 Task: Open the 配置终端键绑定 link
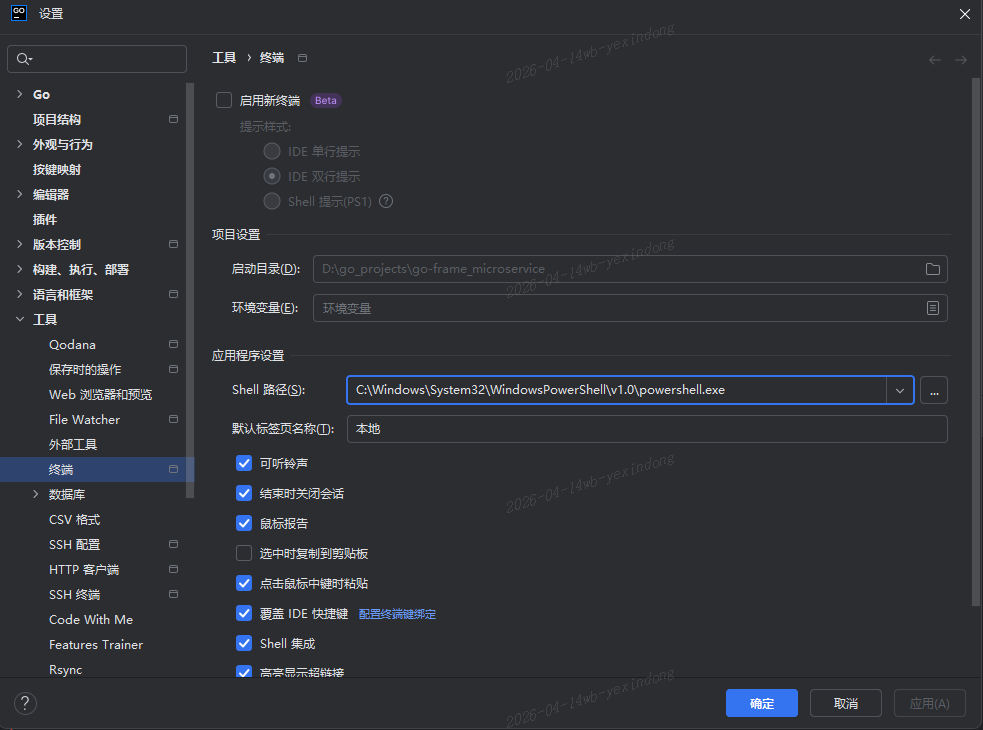[397, 614]
